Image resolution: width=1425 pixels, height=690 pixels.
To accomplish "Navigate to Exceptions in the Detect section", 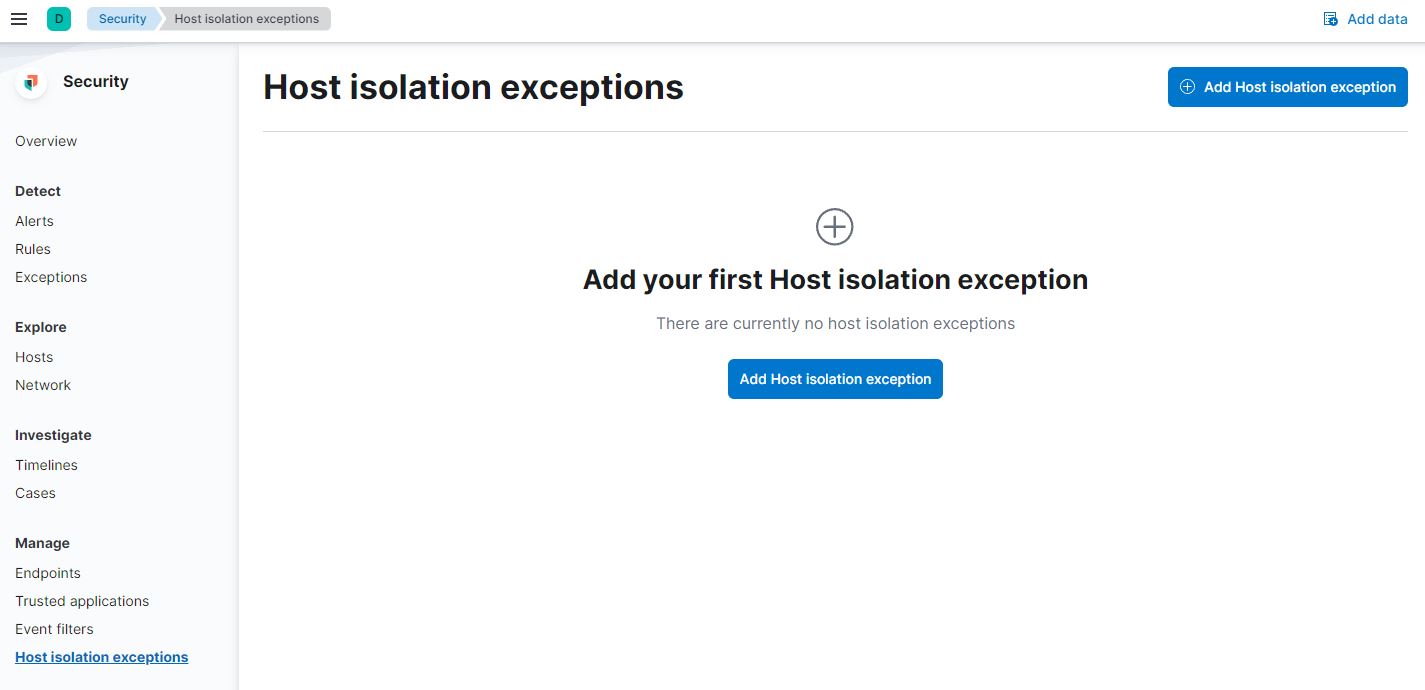I will [50, 277].
